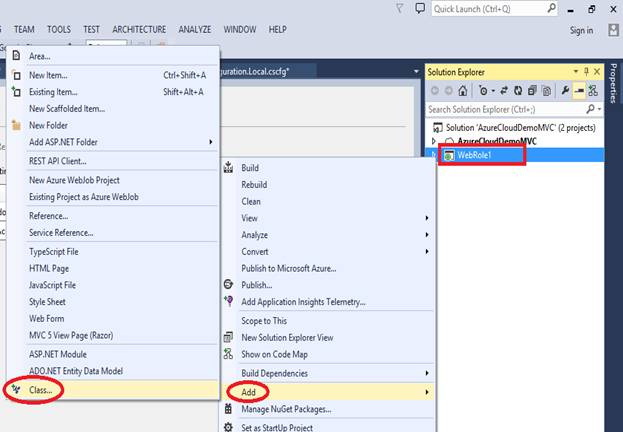
Task: Click the Solution Explorer Home icon
Action: click(x=462, y=91)
